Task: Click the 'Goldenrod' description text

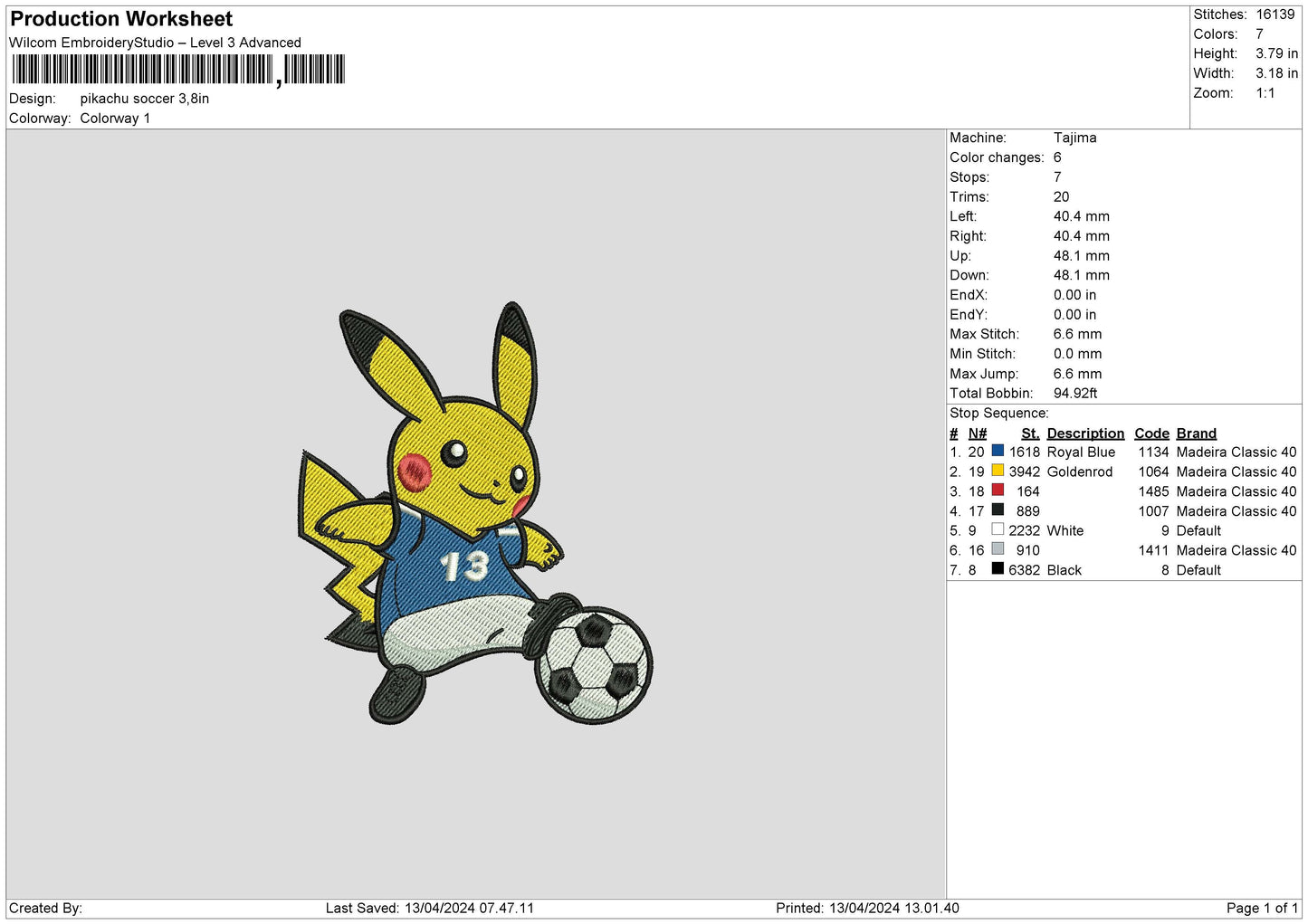Action: click(1080, 472)
